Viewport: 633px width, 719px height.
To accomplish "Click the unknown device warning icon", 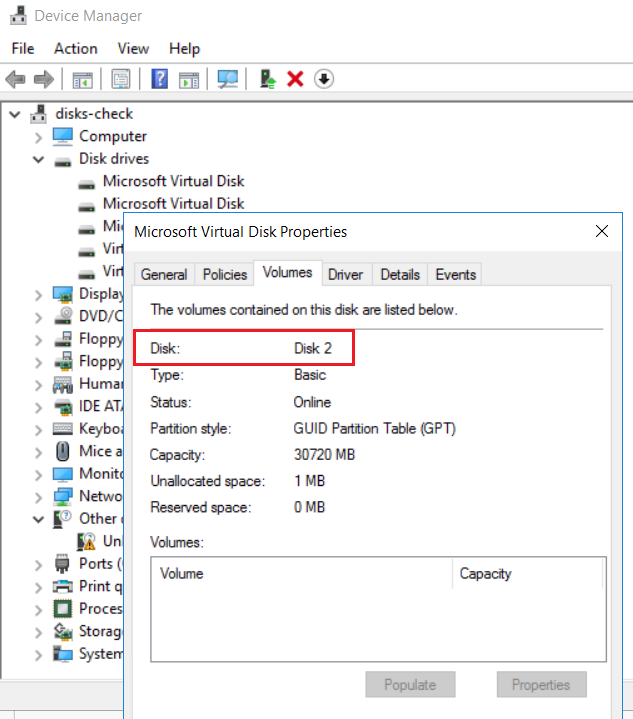I will [x=86, y=542].
